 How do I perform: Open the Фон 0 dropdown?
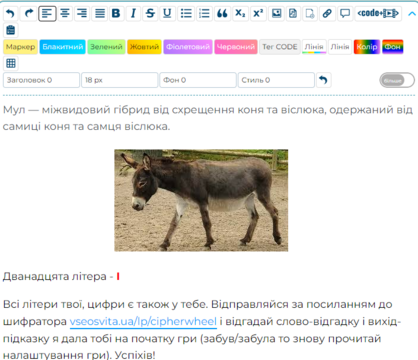(198, 80)
